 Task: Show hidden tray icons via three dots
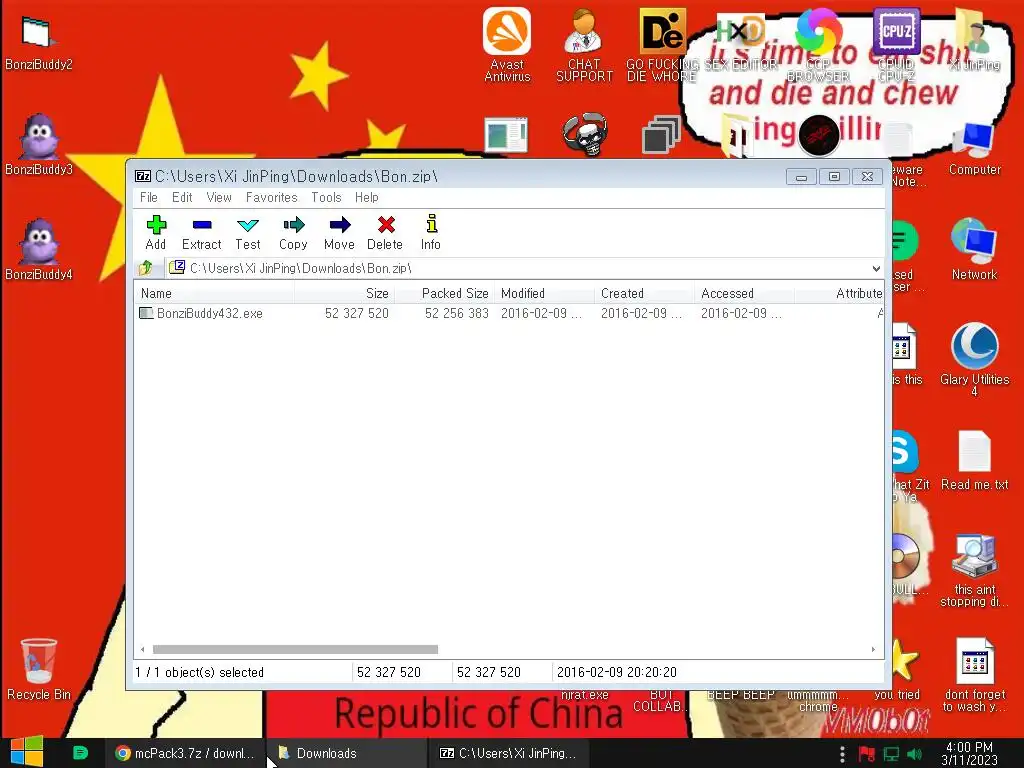pyautogui.click(x=842, y=754)
